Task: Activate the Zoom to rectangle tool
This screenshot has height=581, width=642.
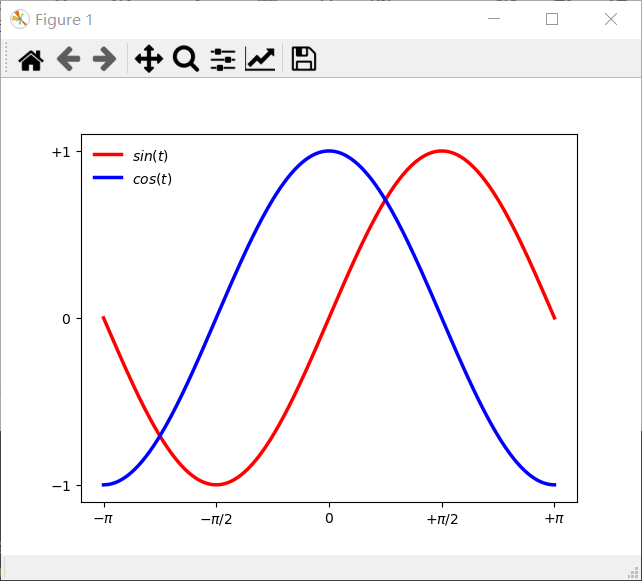Action: [186, 59]
